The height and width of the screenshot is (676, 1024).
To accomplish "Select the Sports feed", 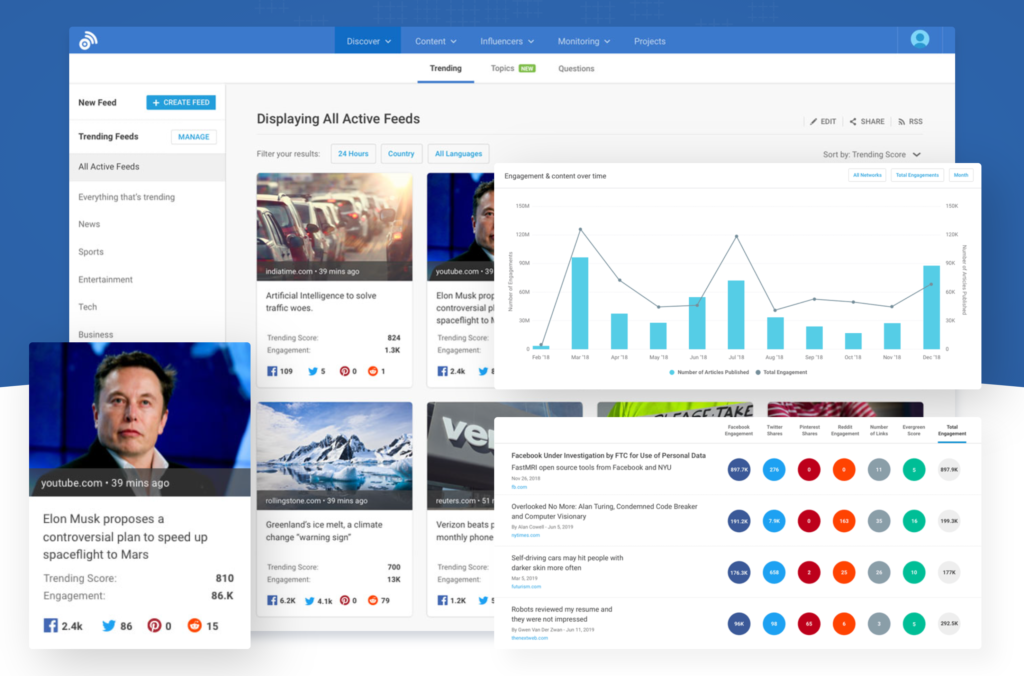I will pos(91,251).
